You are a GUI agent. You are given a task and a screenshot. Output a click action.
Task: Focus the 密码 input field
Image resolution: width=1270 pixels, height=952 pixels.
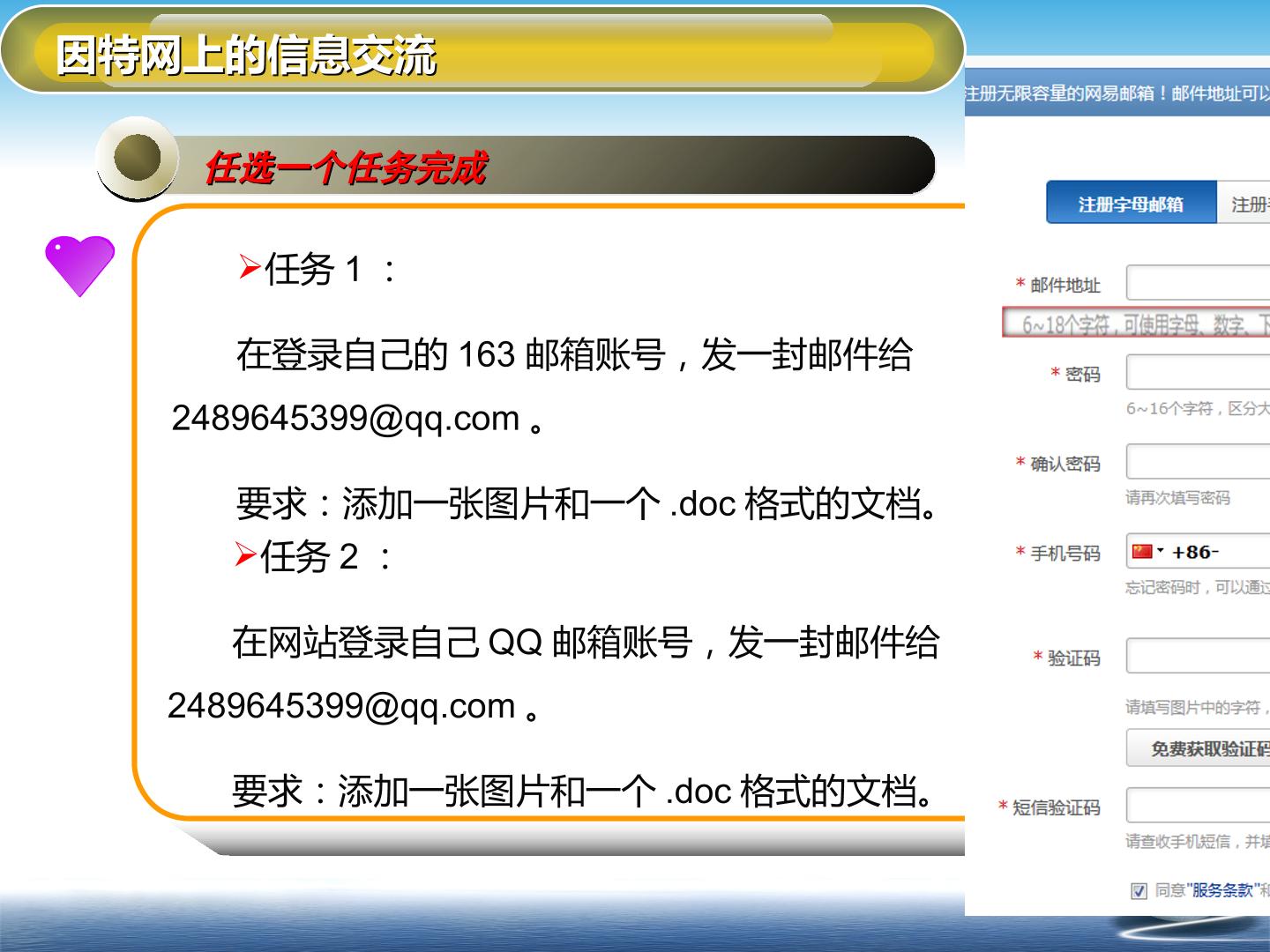(1199, 373)
